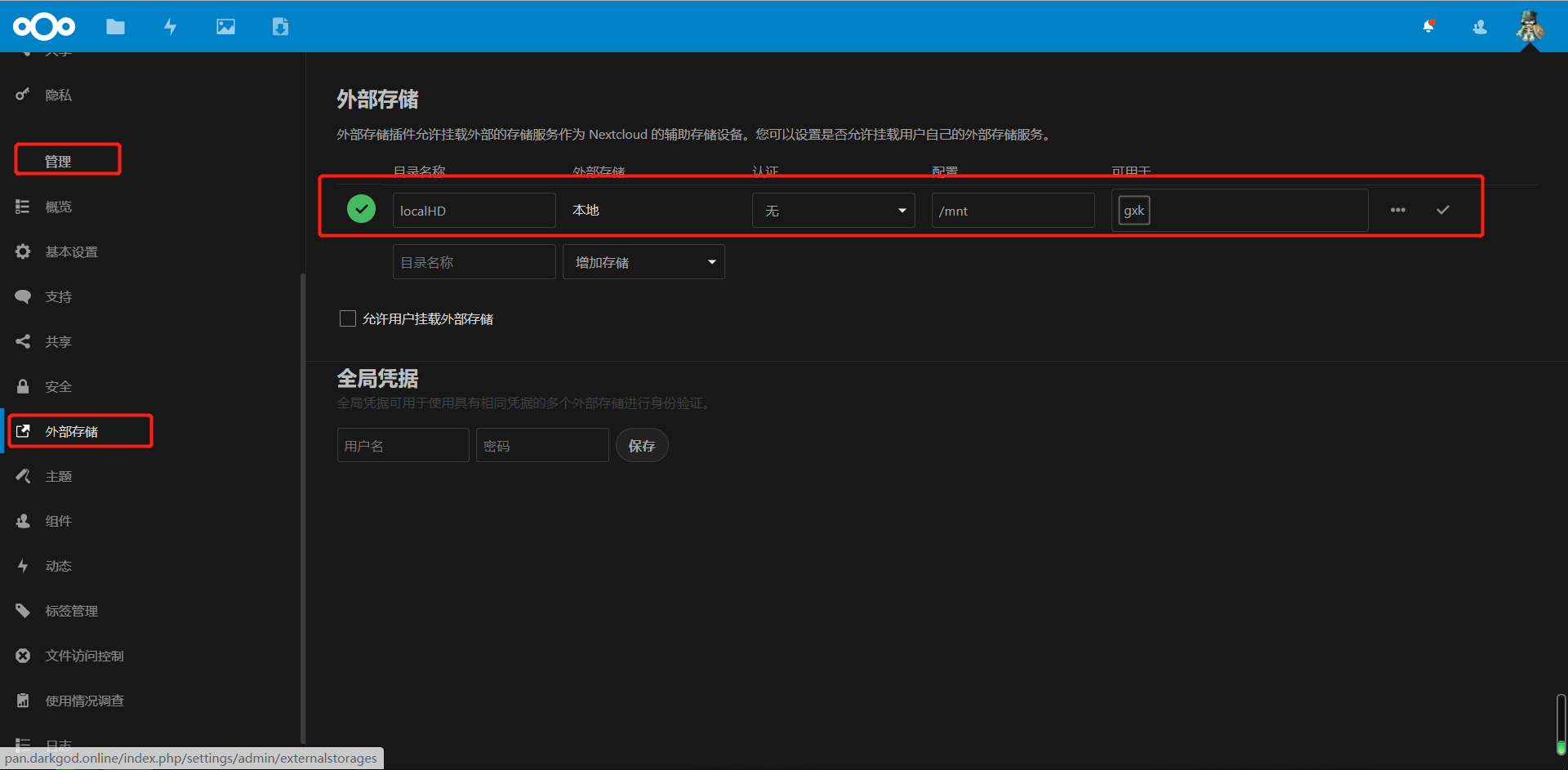1568x770 pixels.
Task: Click the empty 目录名称 field
Action: tap(474, 262)
